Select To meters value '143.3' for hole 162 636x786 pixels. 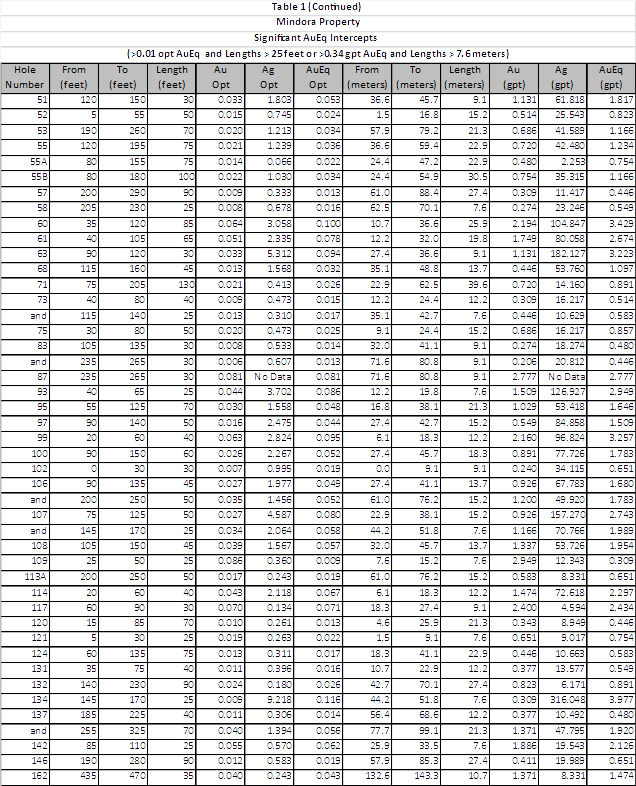[427, 776]
